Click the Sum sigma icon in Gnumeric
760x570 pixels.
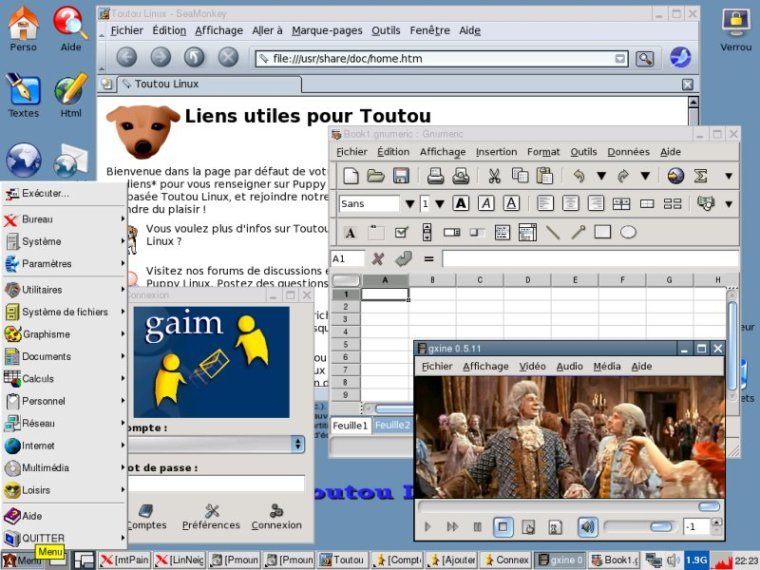701,176
